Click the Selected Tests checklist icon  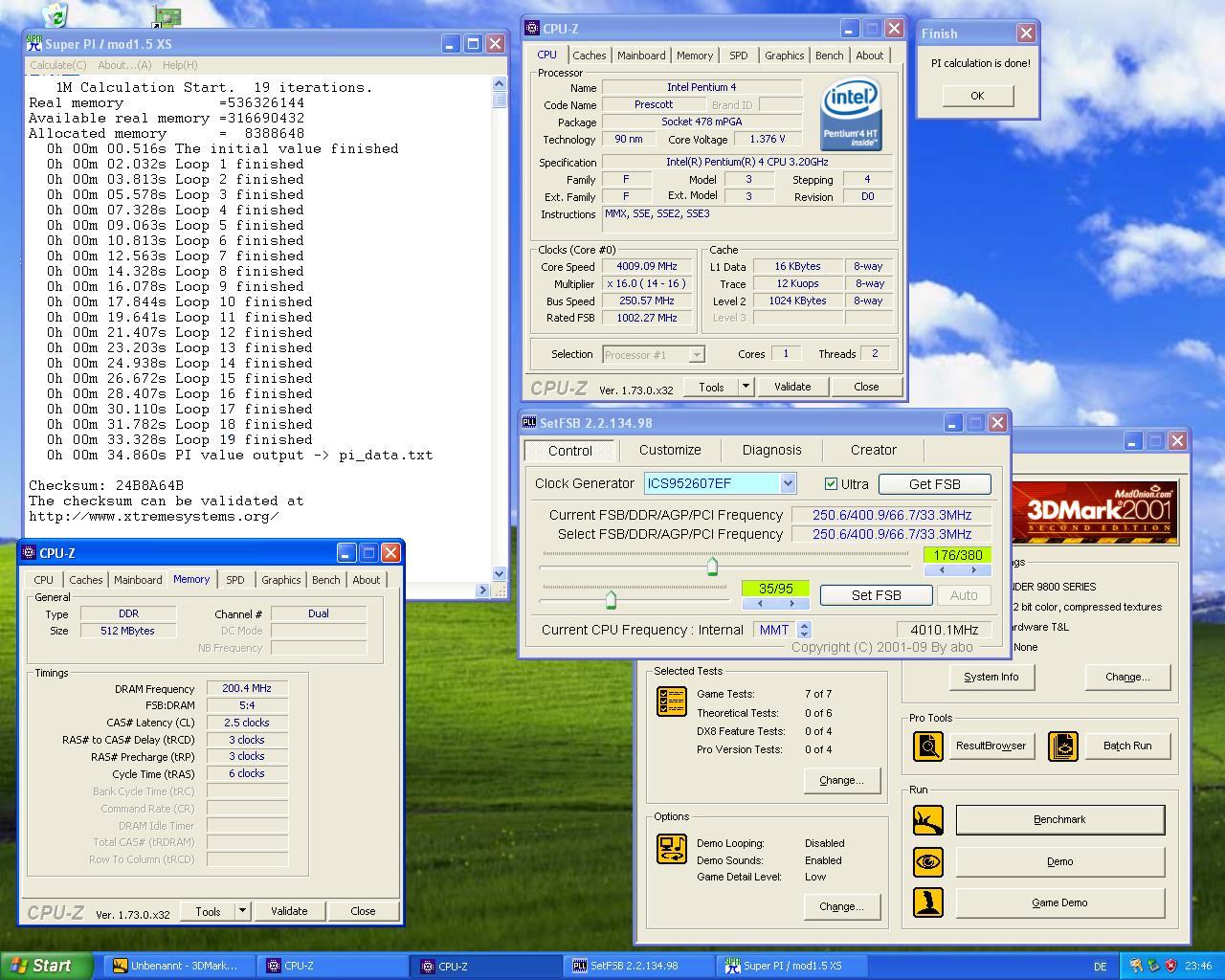click(x=672, y=701)
